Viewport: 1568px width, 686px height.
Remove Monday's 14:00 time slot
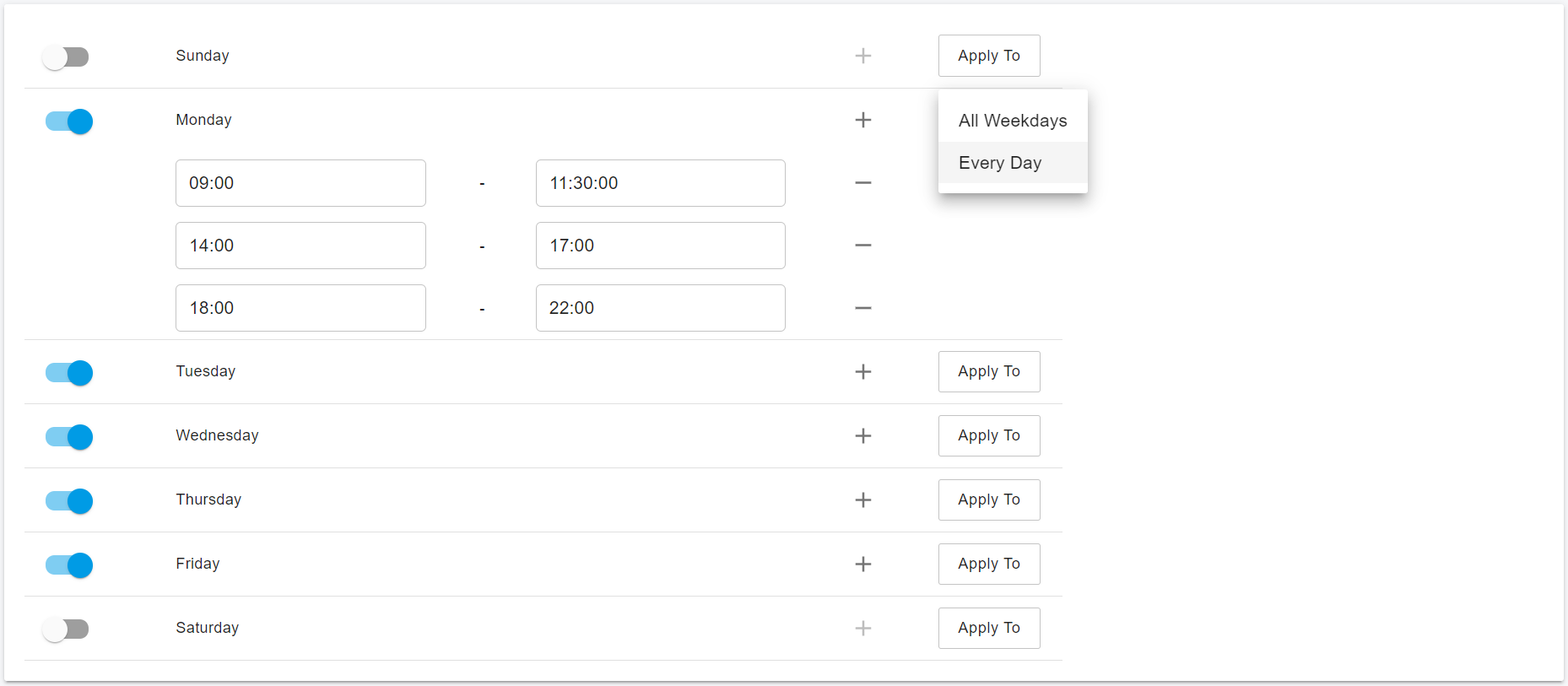(x=862, y=245)
